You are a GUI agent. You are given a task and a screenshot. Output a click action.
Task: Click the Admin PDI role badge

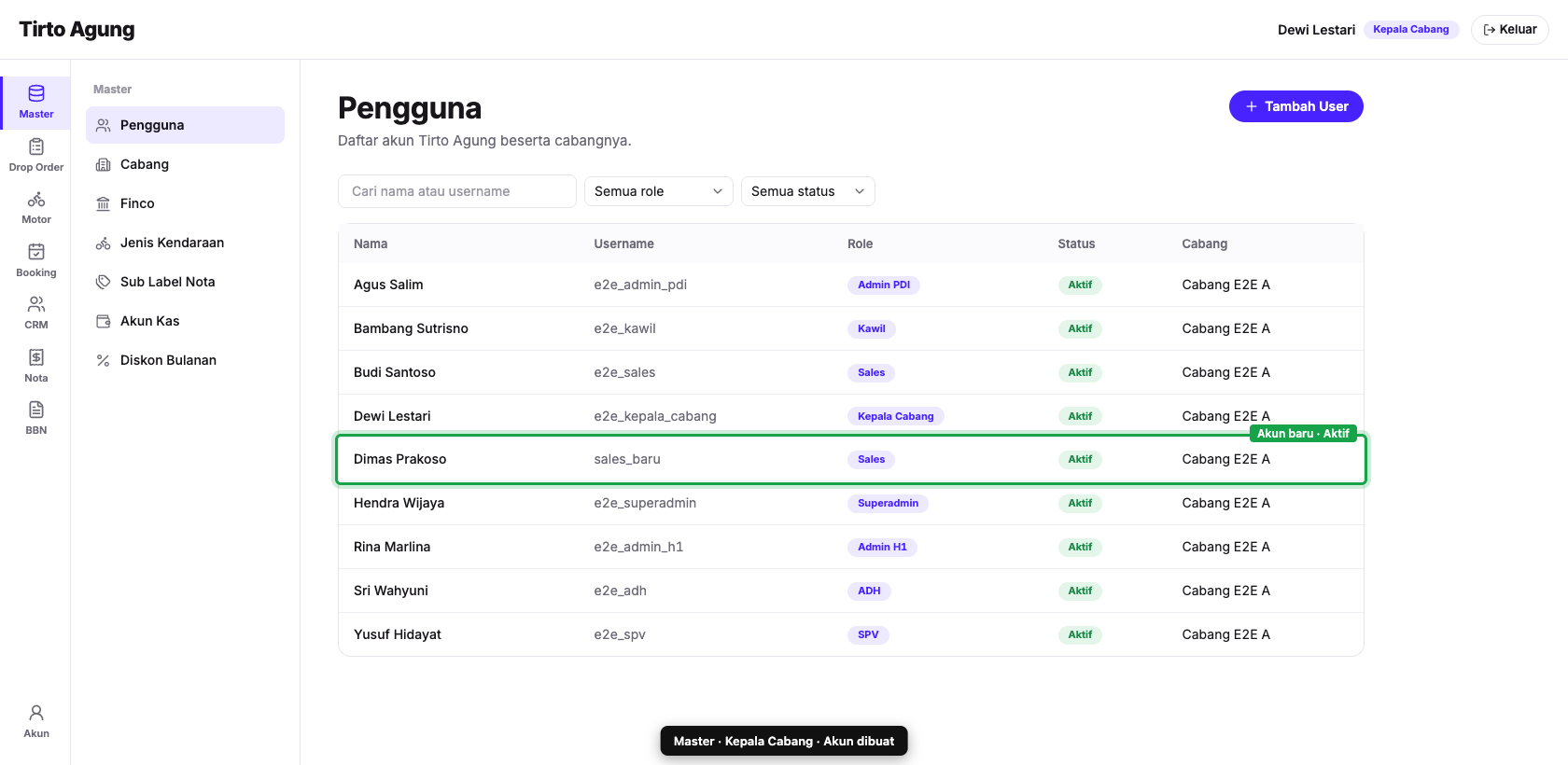(x=884, y=285)
